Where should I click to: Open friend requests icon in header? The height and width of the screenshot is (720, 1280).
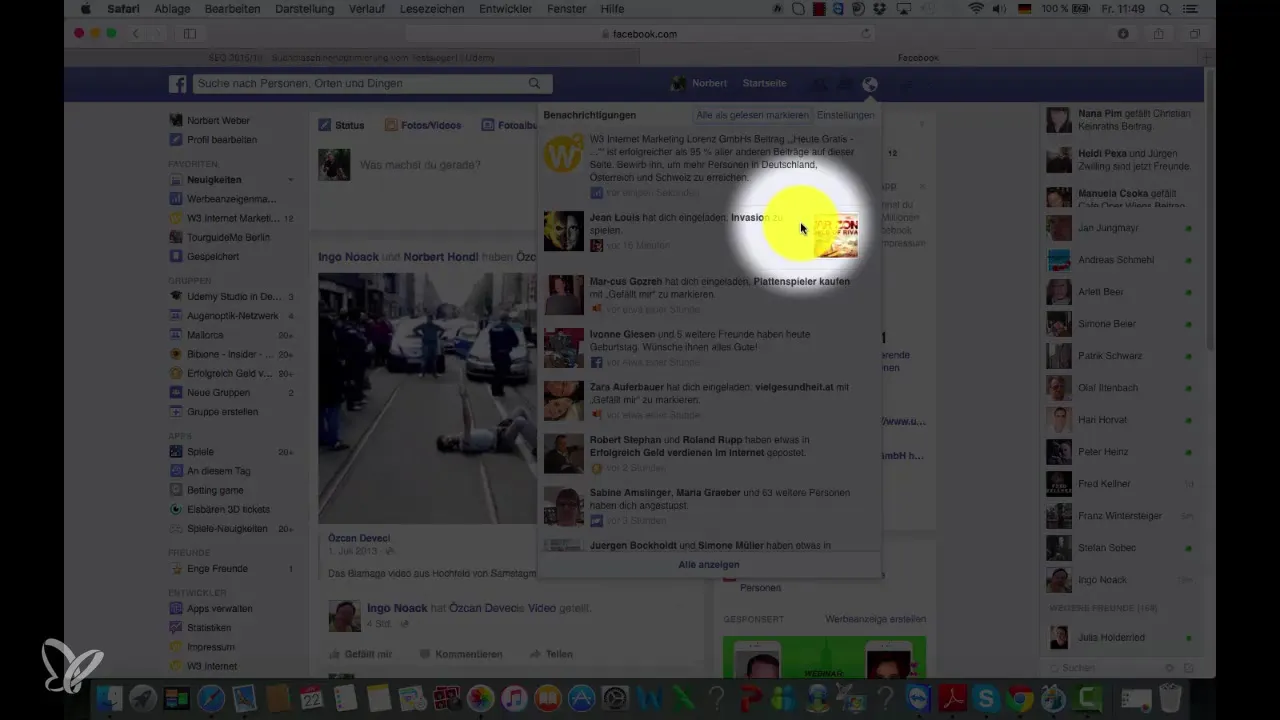[x=820, y=84]
